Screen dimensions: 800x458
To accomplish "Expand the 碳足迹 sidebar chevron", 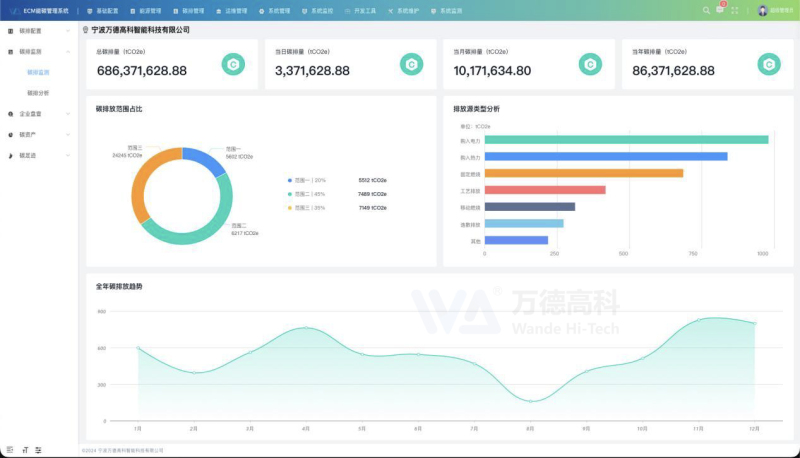I will [x=68, y=156].
